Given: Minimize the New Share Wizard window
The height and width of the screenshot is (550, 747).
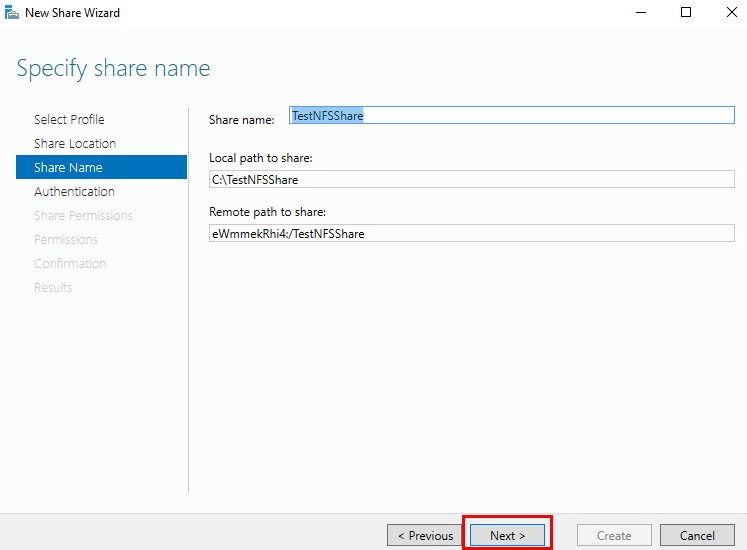Looking at the screenshot, I should click(x=639, y=13).
